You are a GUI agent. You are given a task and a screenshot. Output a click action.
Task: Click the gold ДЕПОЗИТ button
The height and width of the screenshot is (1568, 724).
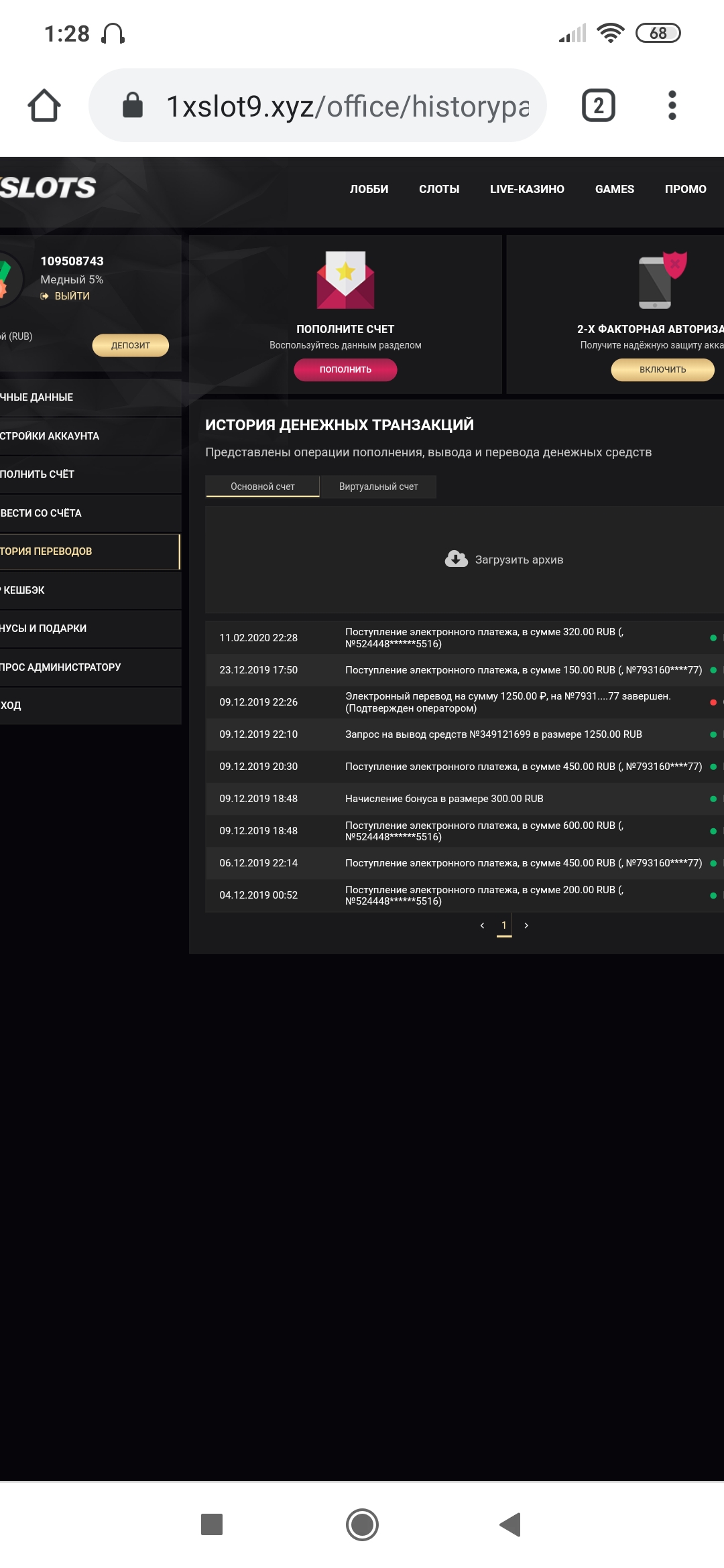[130, 345]
